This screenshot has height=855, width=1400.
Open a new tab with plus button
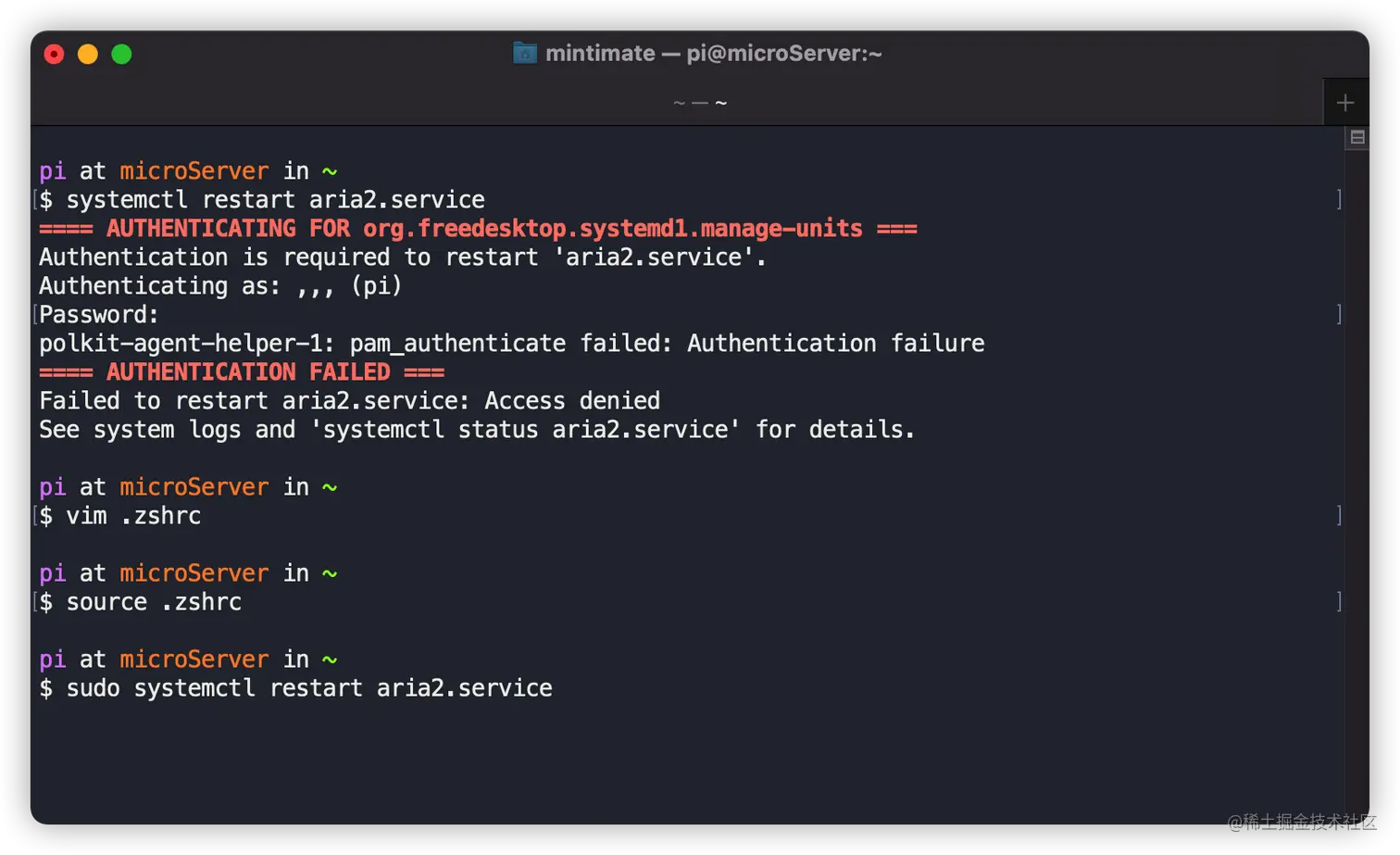(1345, 103)
